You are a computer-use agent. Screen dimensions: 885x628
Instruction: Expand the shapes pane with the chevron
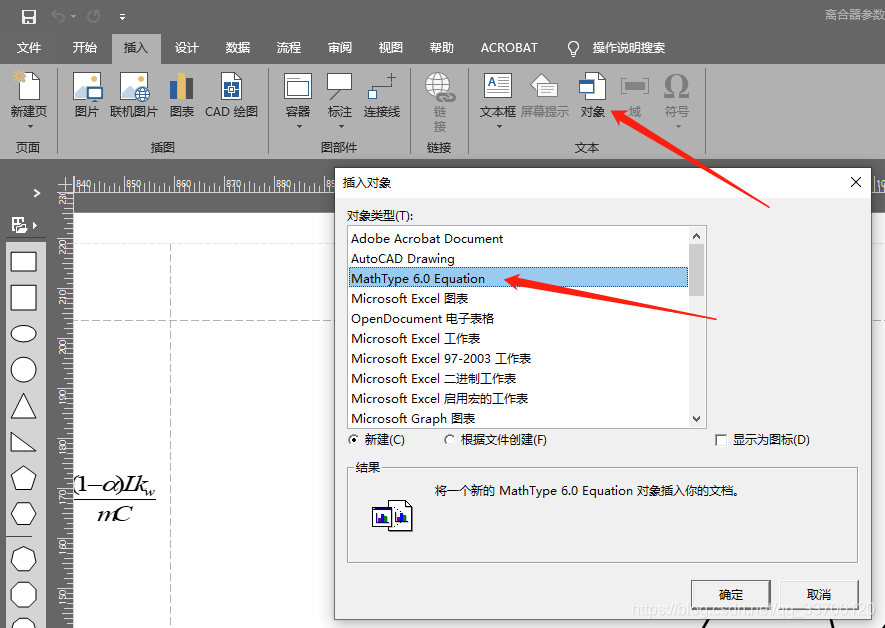click(37, 193)
